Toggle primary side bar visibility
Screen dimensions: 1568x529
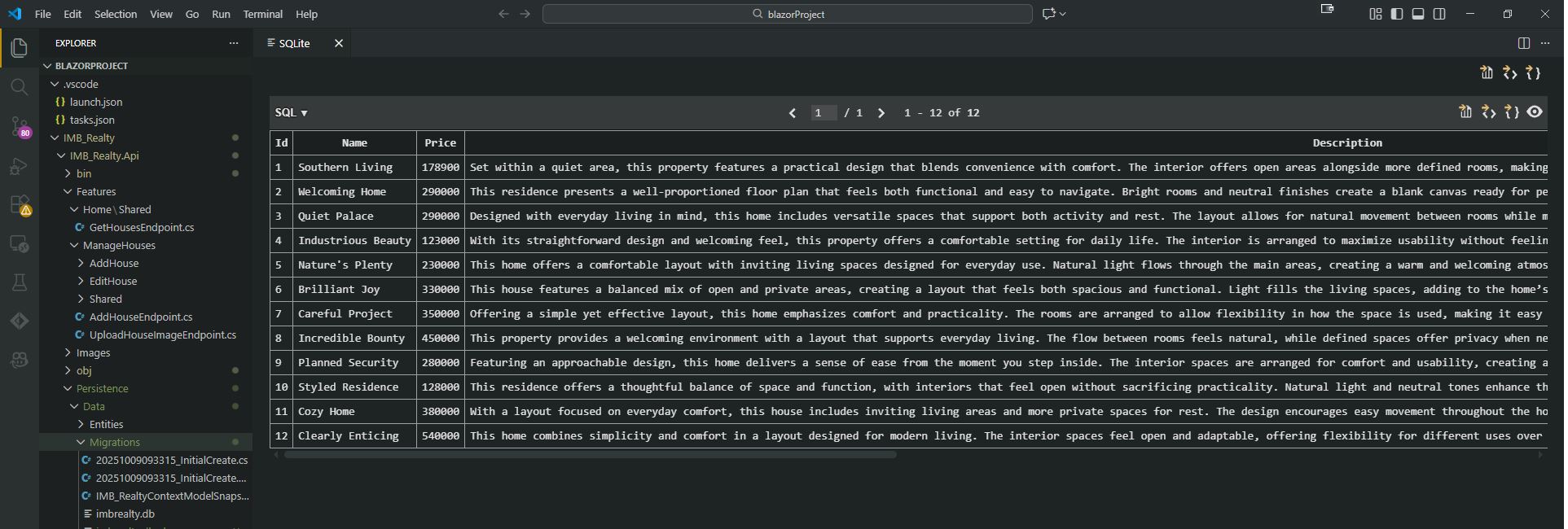[1397, 14]
